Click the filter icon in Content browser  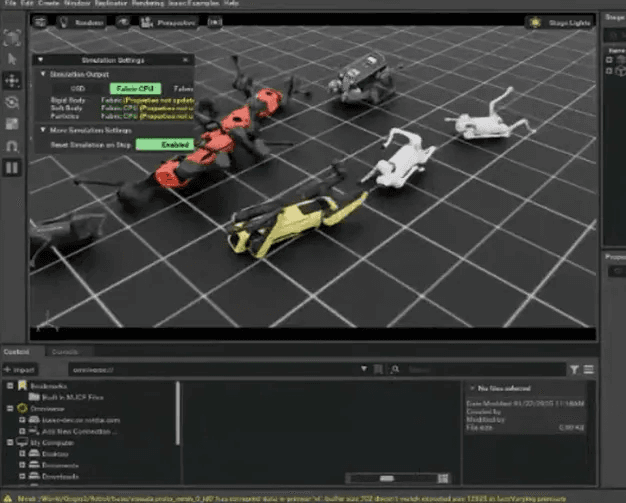[574, 369]
